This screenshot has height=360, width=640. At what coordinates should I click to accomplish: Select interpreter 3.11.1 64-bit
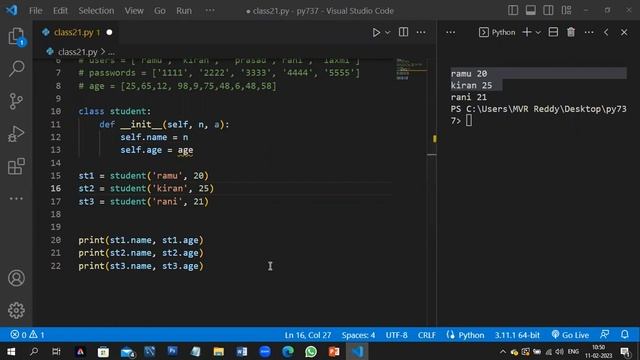pyautogui.click(x=517, y=335)
